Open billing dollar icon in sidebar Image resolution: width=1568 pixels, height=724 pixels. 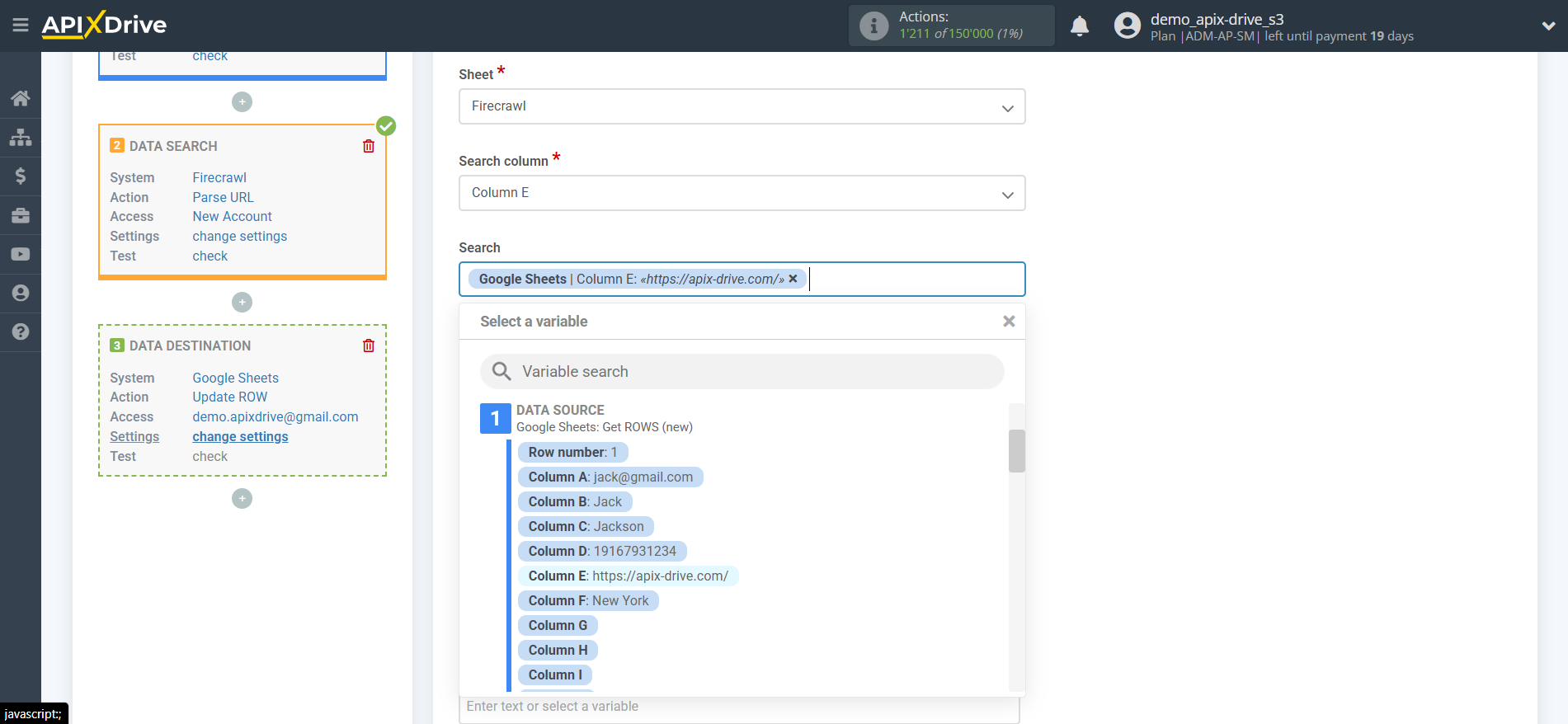[x=21, y=176]
